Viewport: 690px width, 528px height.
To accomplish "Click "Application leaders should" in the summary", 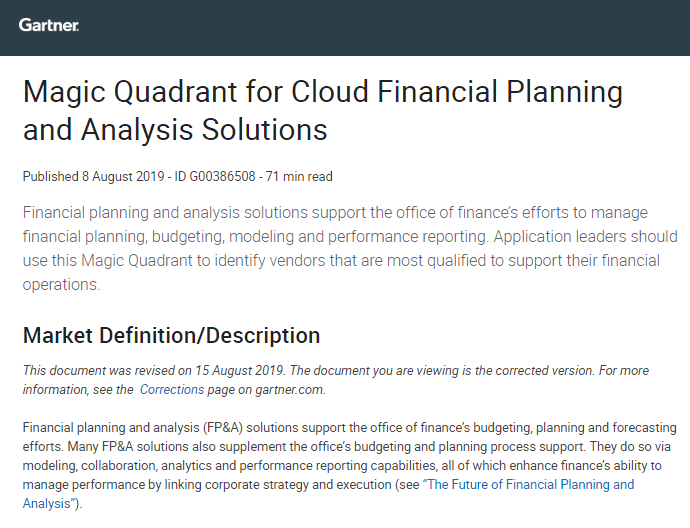I will (x=585, y=236).
